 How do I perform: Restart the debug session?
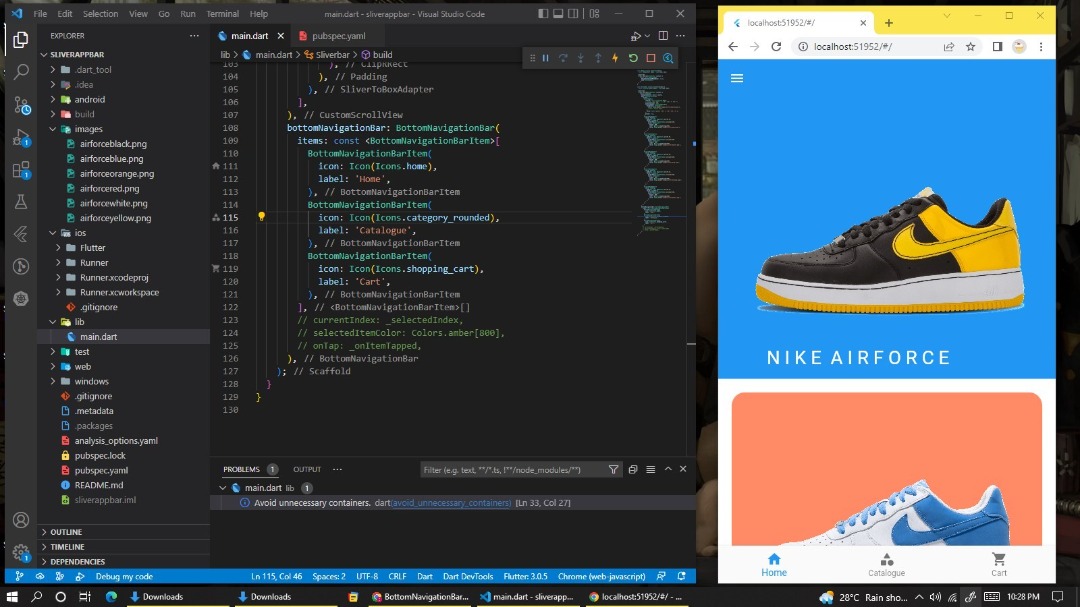633,59
